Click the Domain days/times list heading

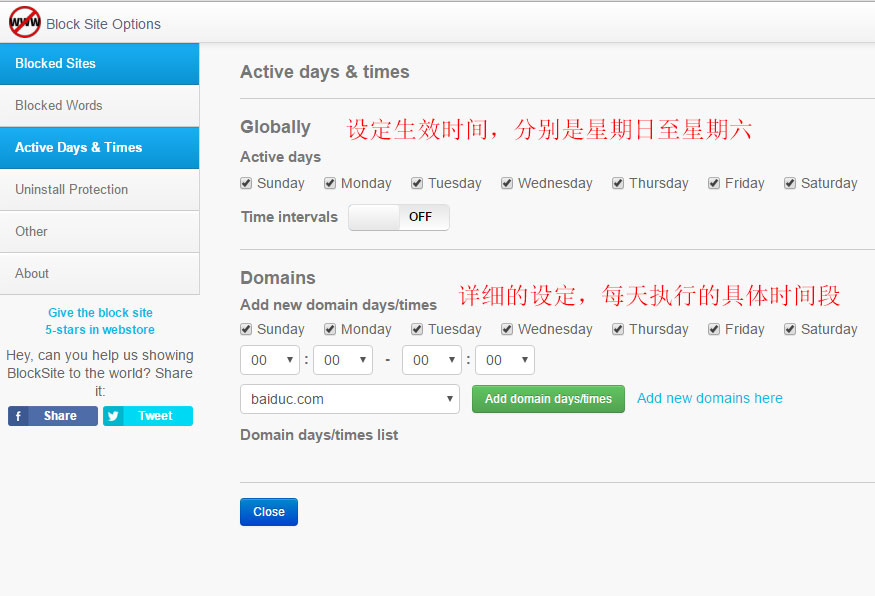(319, 435)
